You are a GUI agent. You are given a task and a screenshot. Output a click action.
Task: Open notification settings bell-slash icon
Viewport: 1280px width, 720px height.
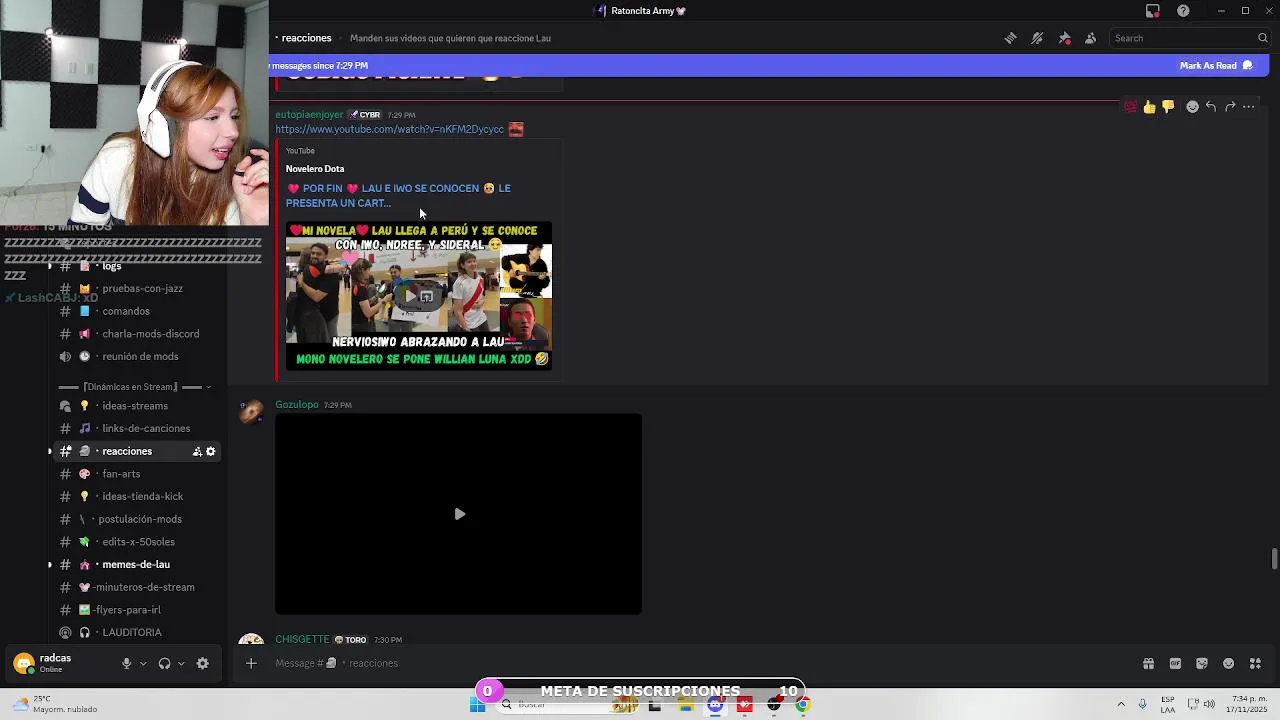pos(1037,38)
